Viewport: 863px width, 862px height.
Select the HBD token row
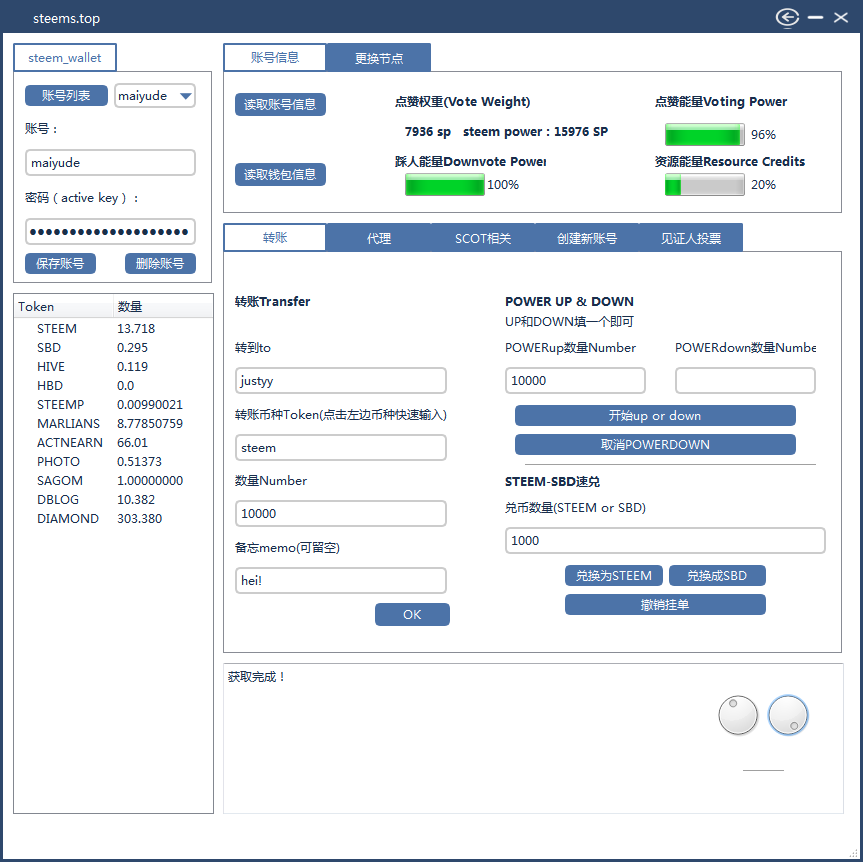[113, 386]
